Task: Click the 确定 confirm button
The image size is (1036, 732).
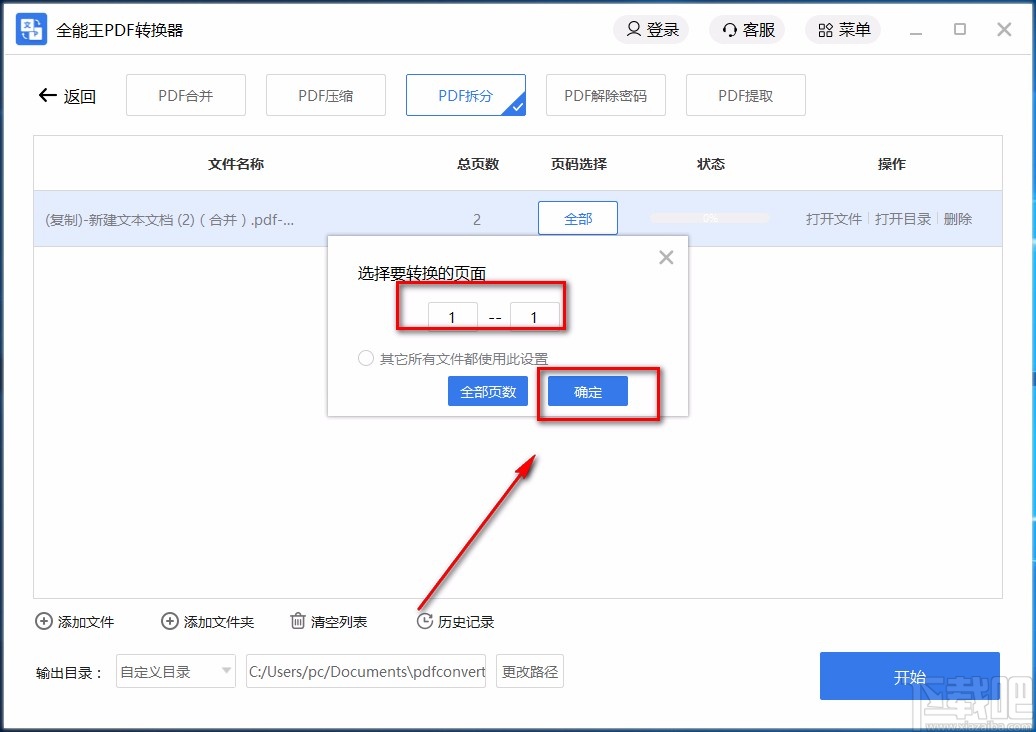Action: pos(588,391)
